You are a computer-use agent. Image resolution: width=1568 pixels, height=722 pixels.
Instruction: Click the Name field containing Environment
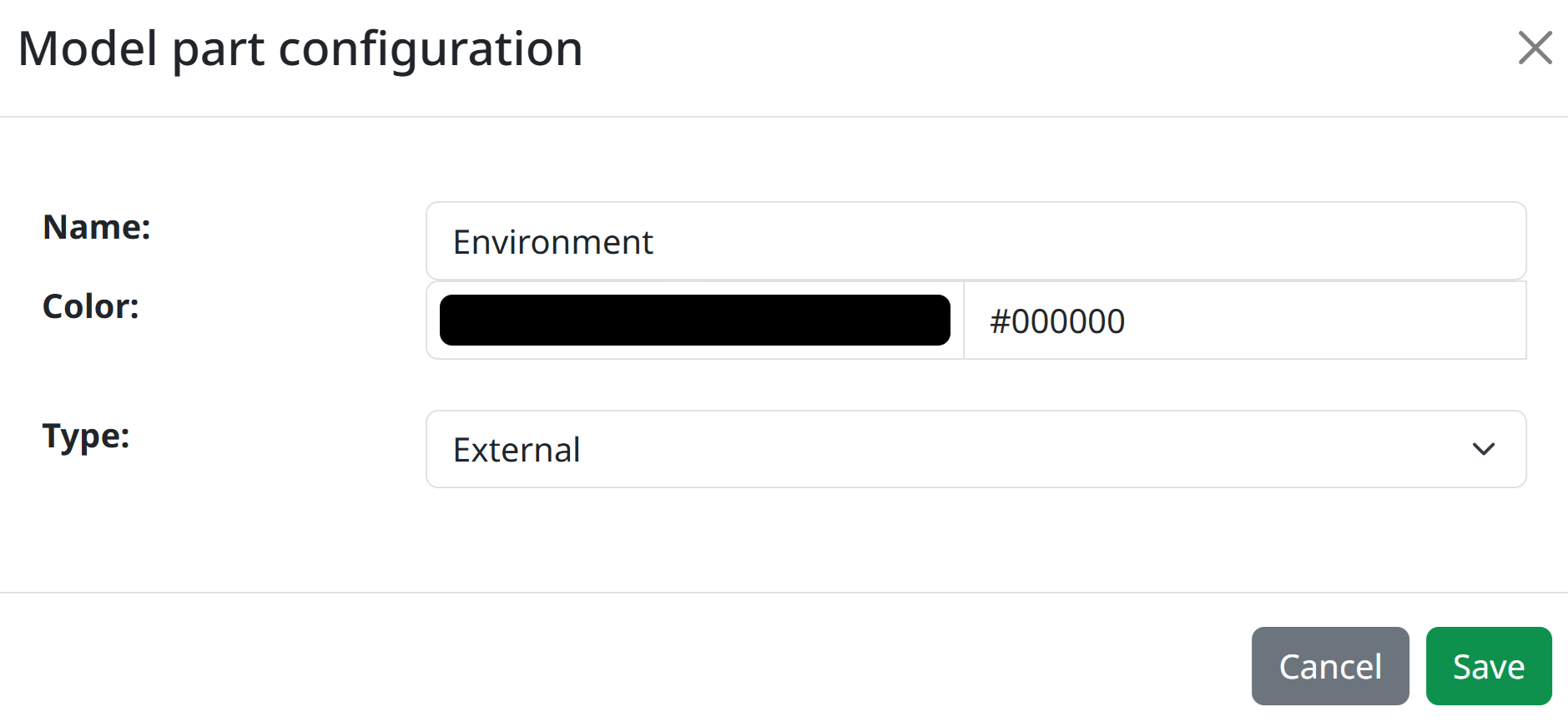tap(976, 241)
